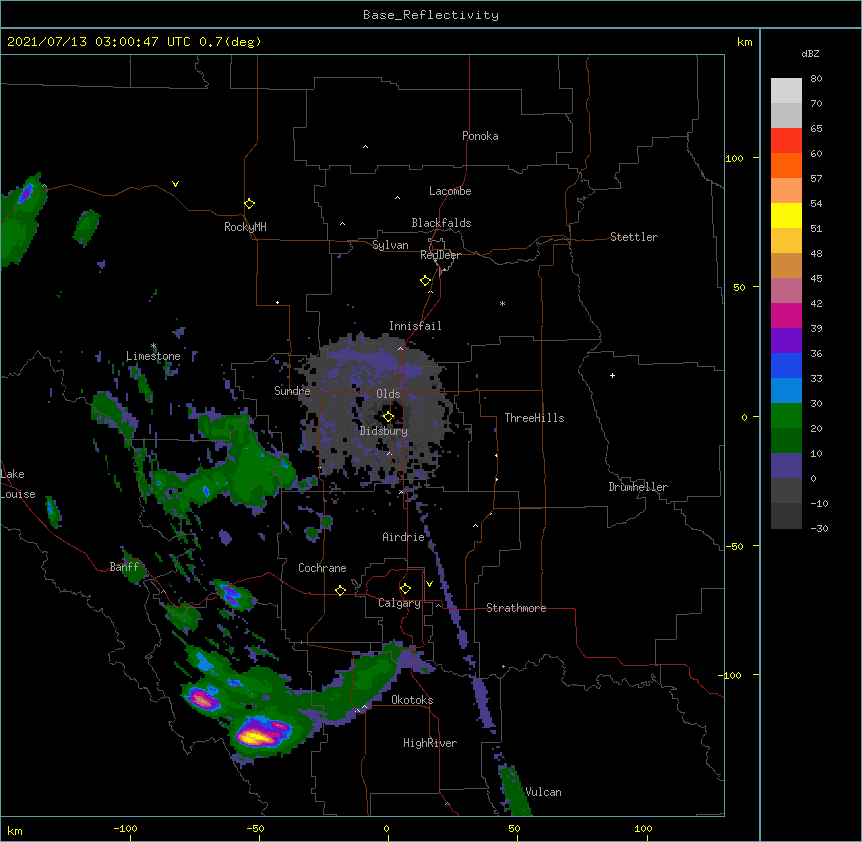Pick the orange 60-57 dBZ legend swatch
Screen dimensions: 862x842
pyautogui.click(x=786, y=165)
